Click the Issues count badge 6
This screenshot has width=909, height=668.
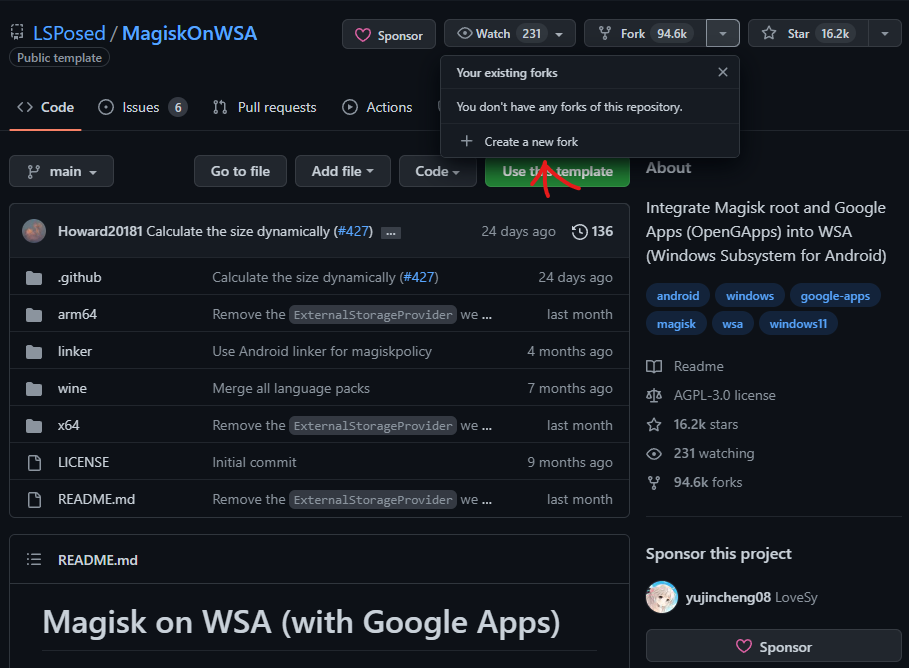pyautogui.click(x=178, y=107)
